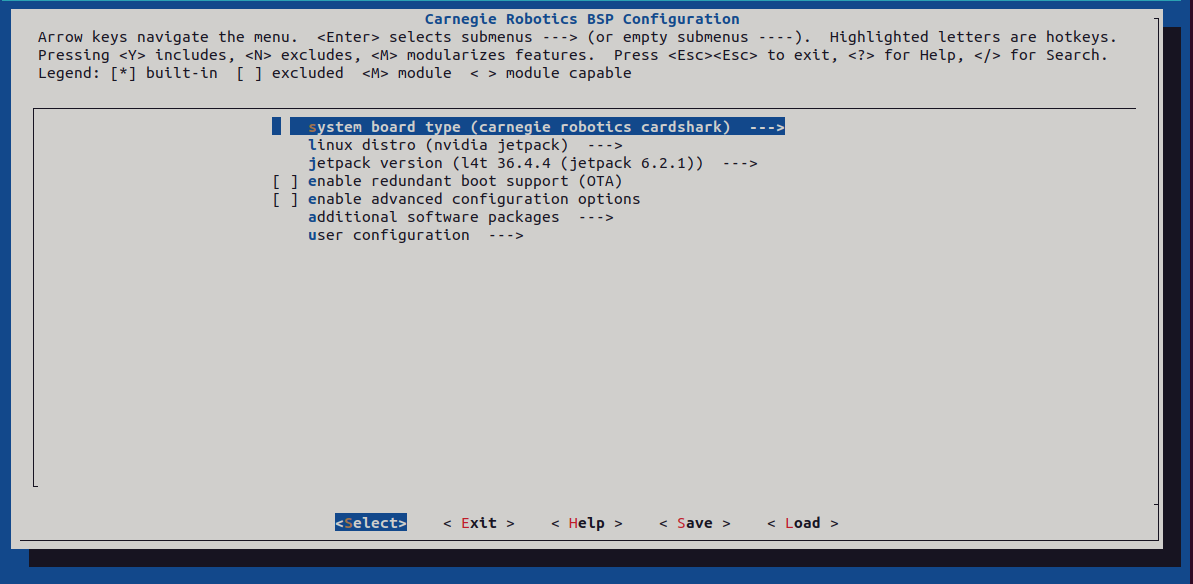Click the arrow after linux distro

point(605,145)
